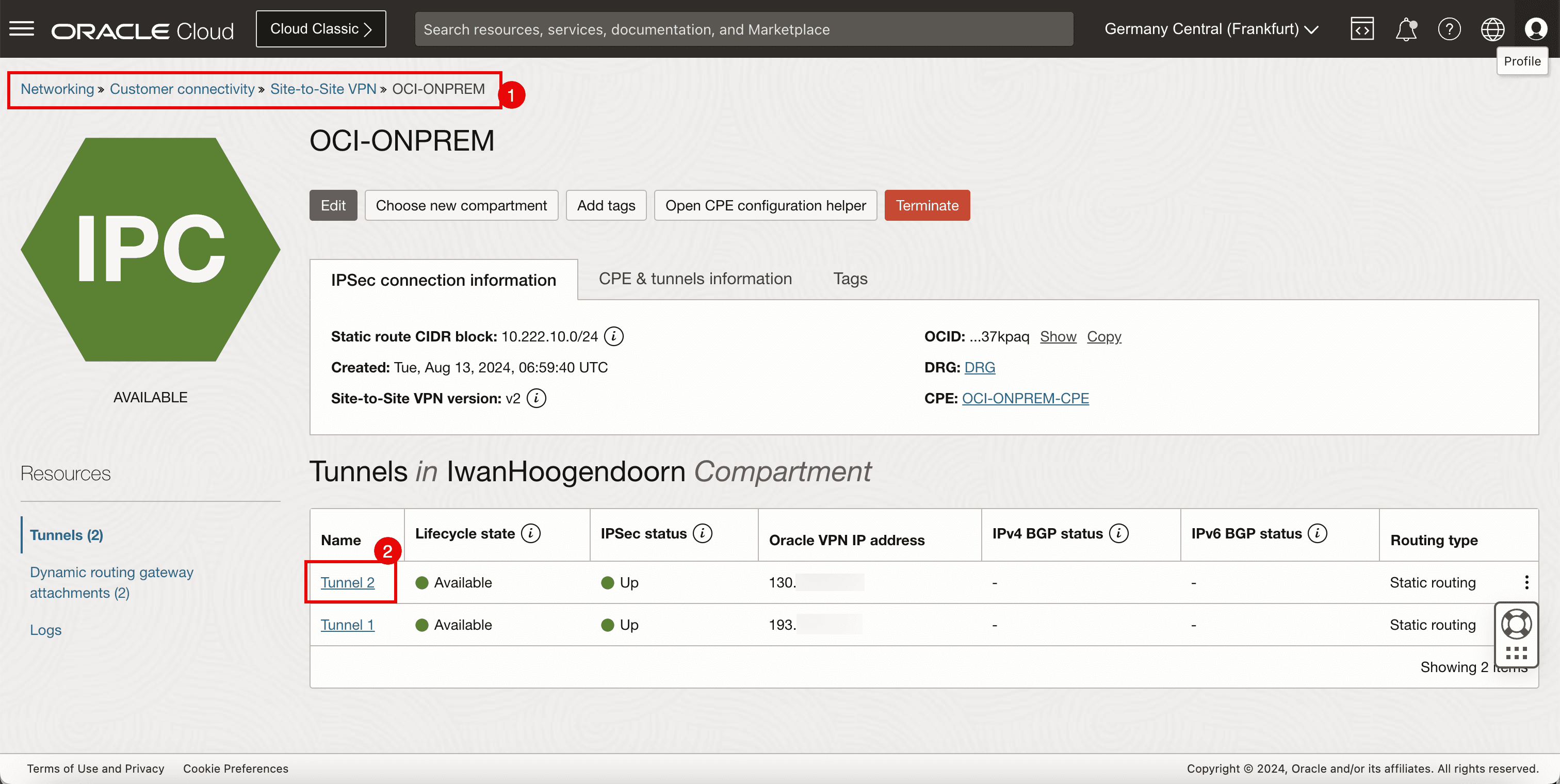Switch to the Tags tab
1560x784 pixels.
pos(850,279)
